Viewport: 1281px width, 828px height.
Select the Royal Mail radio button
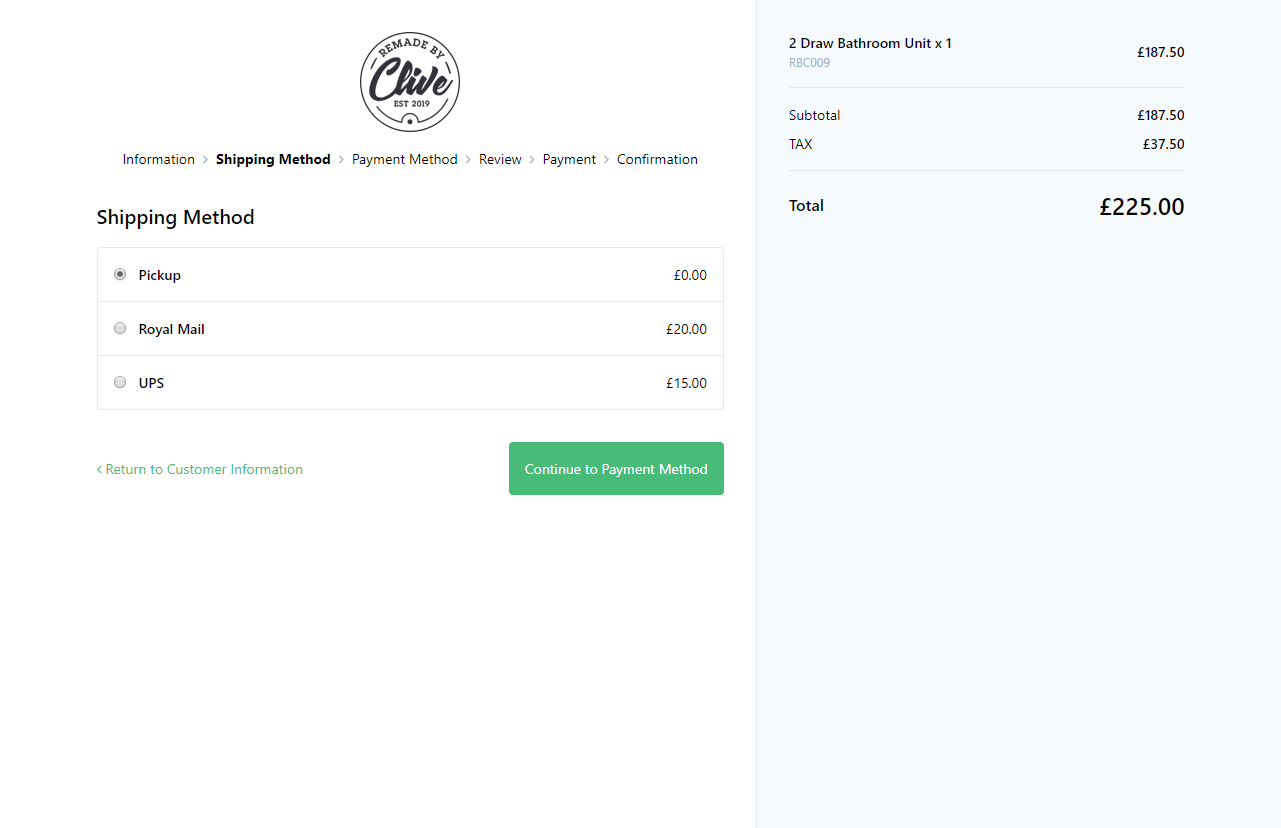tap(120, 328)
